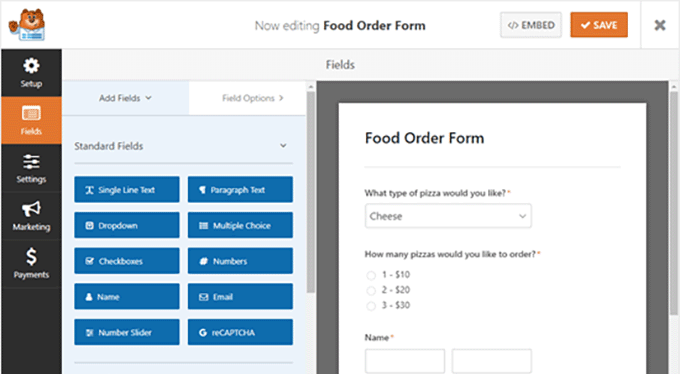Click the Embed button
Viewport: 680px width, 374px height.
pos(531,25)
